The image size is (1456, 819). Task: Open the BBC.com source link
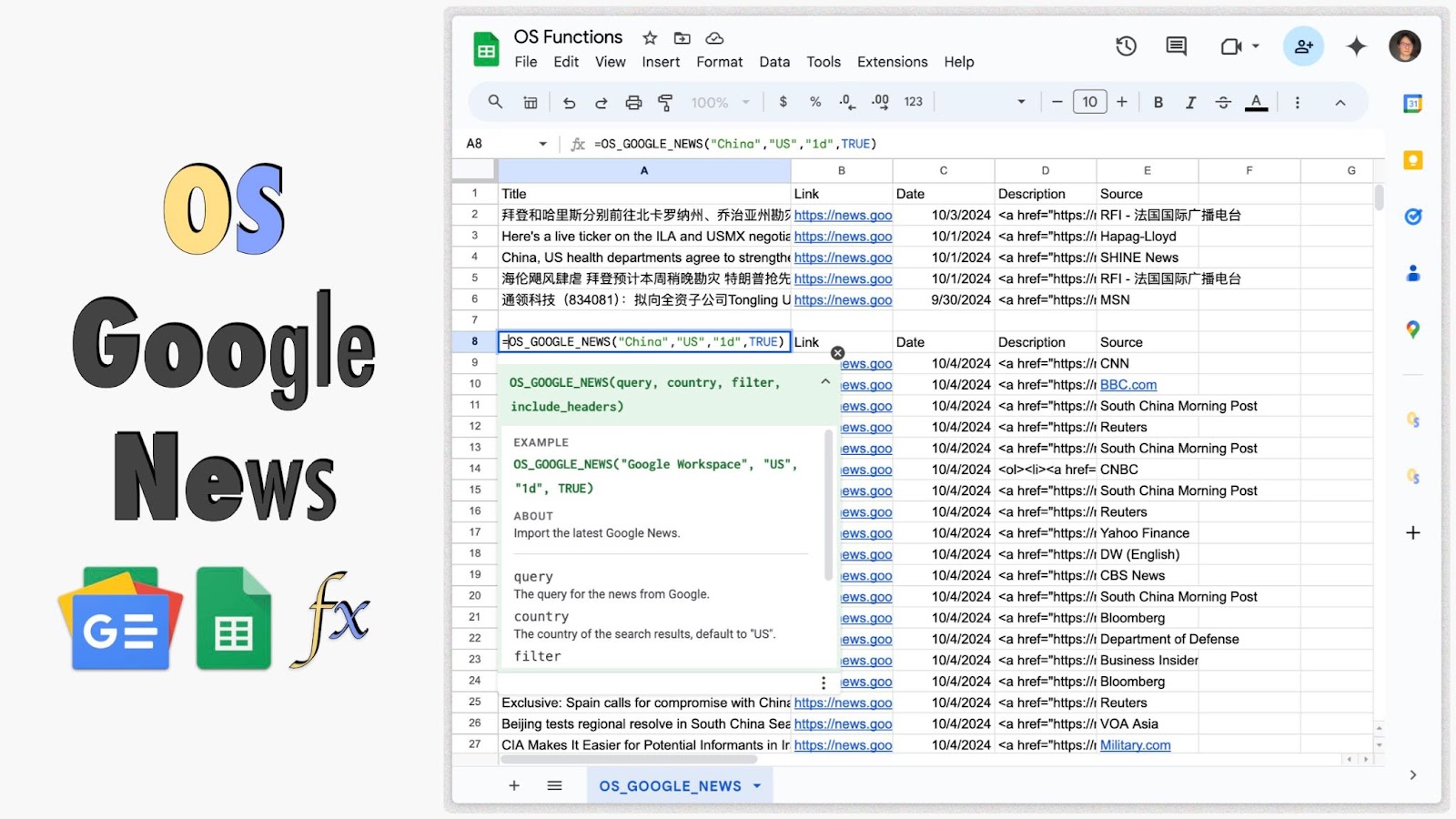click(x=1128, y=385)
